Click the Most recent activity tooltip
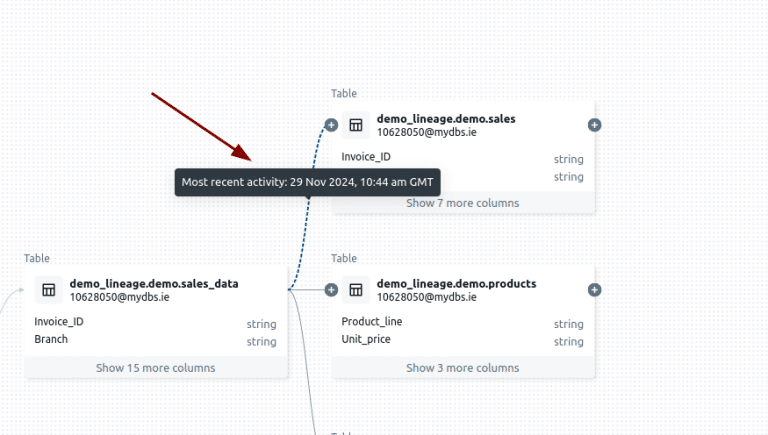 (307, 182)
